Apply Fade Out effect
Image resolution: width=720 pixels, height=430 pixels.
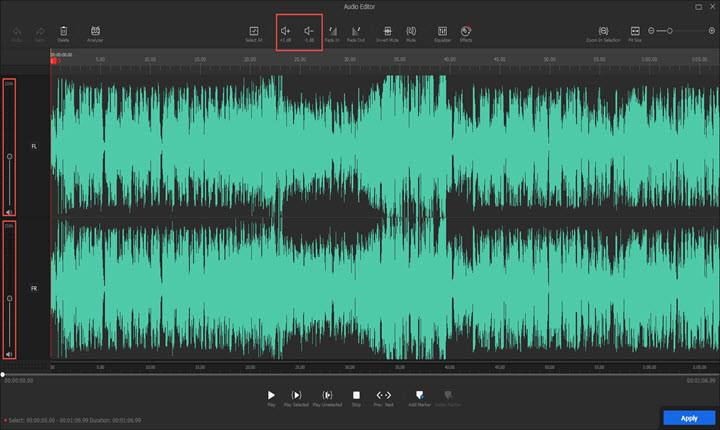(x=355, y=32)
